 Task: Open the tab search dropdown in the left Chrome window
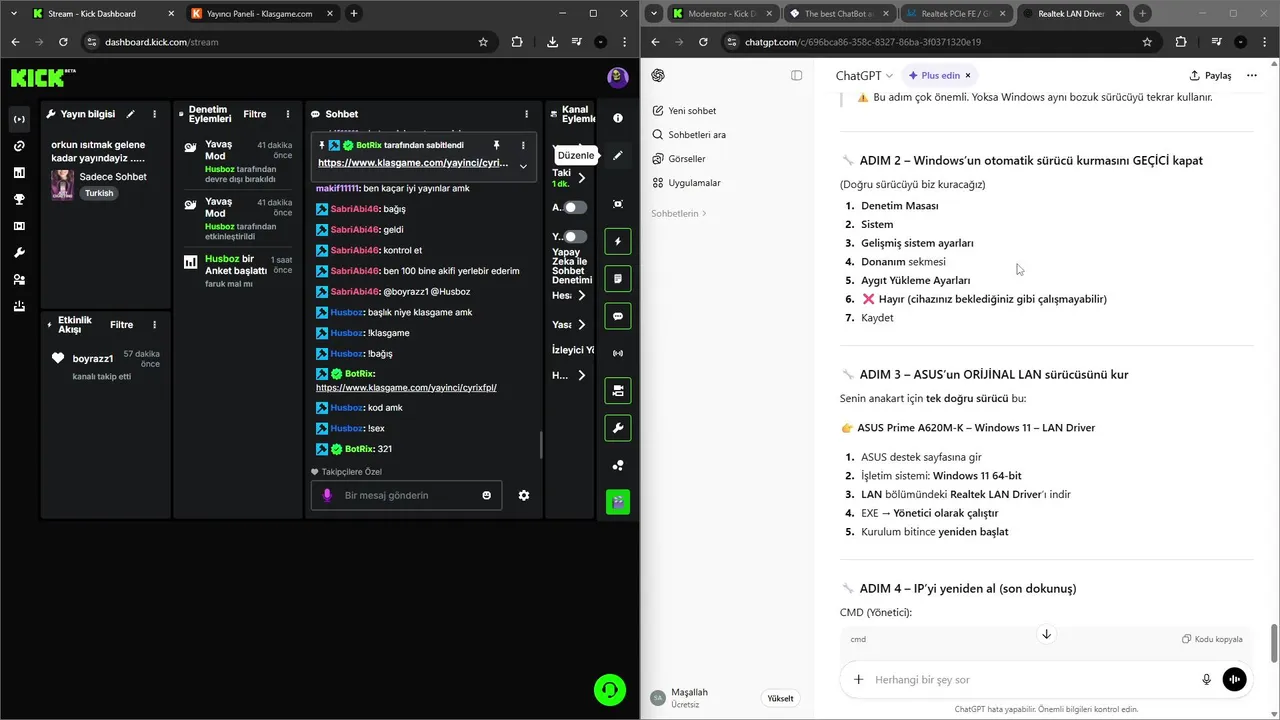pyautogui.click(x=14, y=13)
